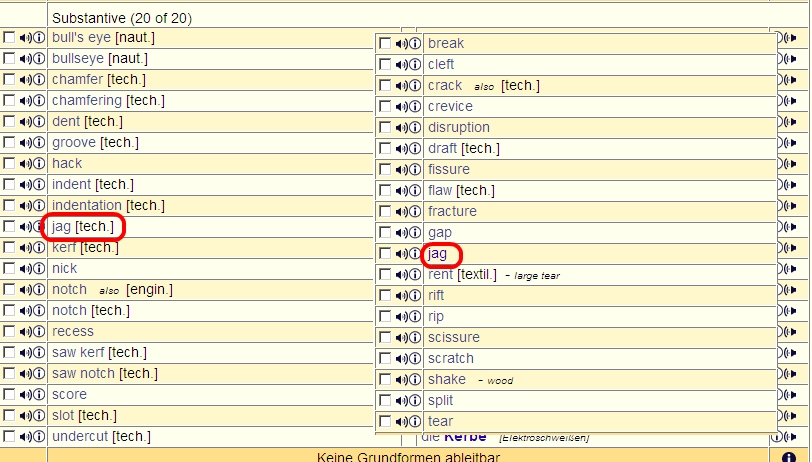This screenshot has width=812, height=462.
Task: Open info icon for slot [tech.]
Action: coord(39,415)
